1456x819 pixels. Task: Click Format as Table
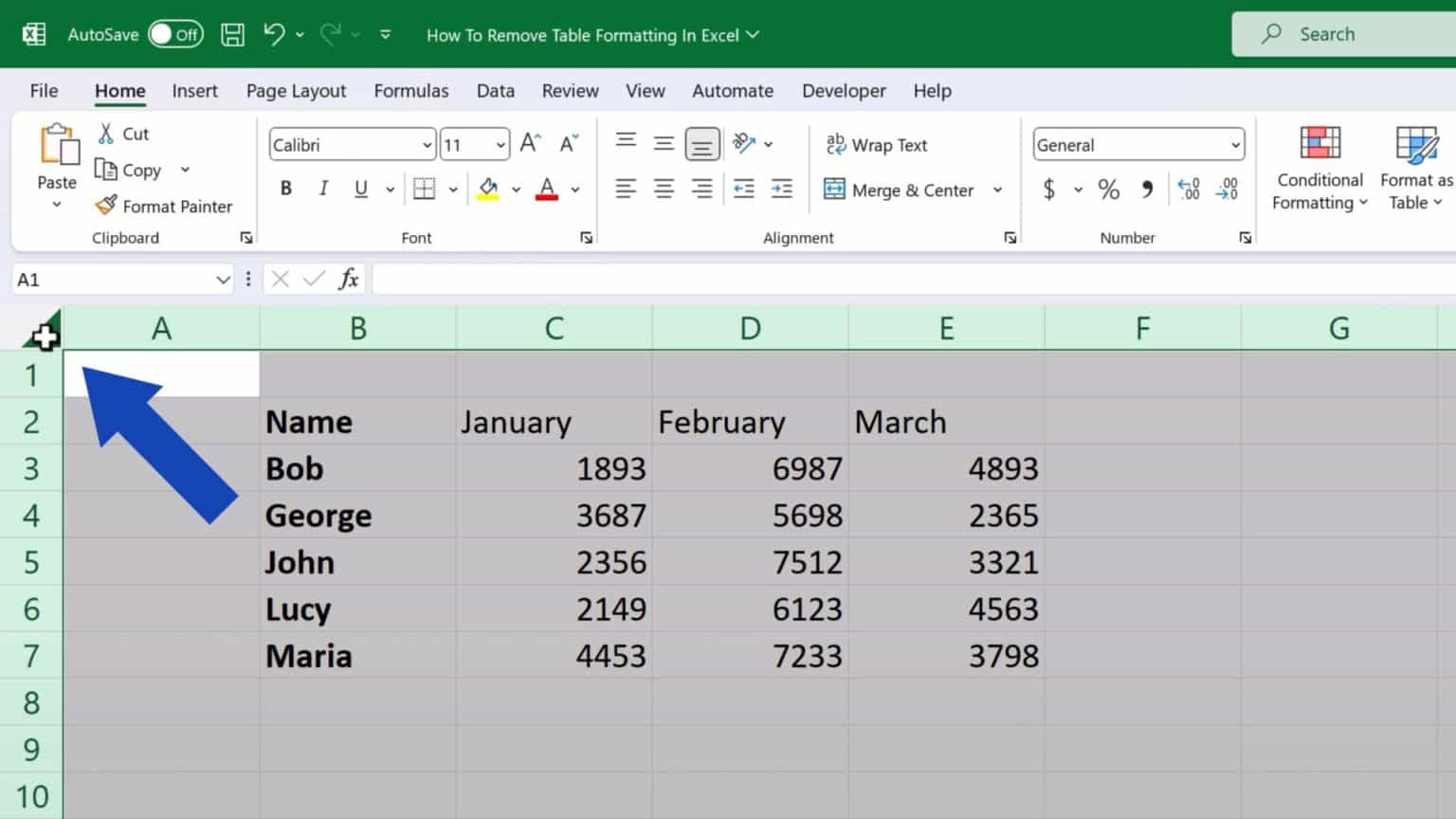tap(1414, 169)
